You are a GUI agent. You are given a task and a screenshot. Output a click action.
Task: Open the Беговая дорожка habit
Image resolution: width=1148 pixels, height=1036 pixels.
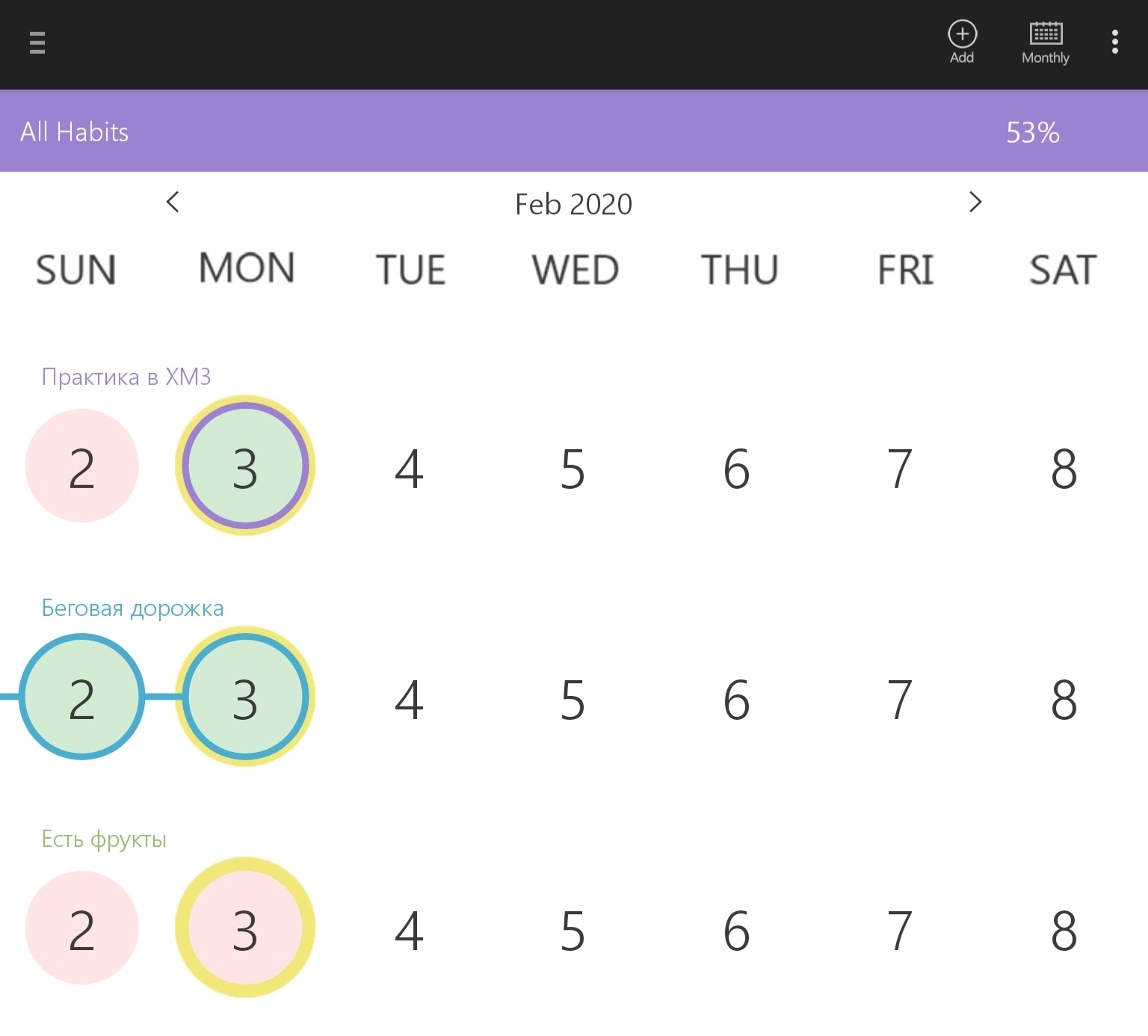click(132, 608)
